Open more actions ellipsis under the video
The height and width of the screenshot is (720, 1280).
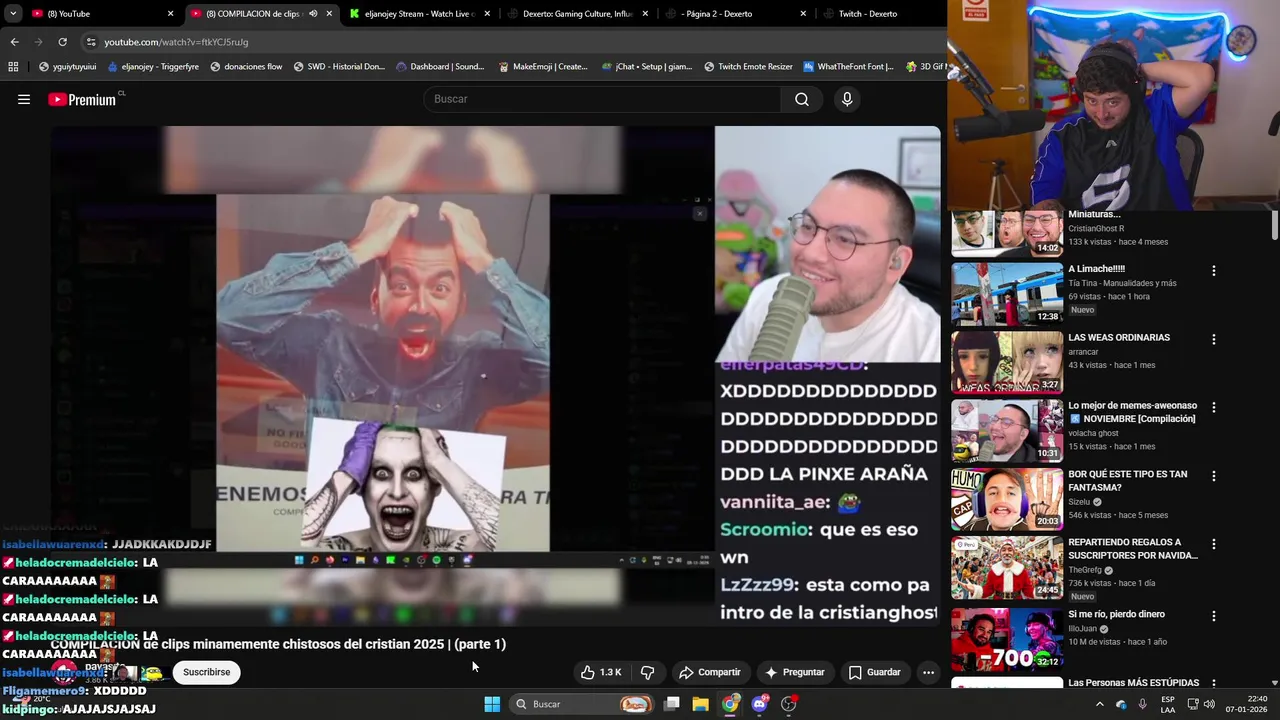[x=928, y=672]
